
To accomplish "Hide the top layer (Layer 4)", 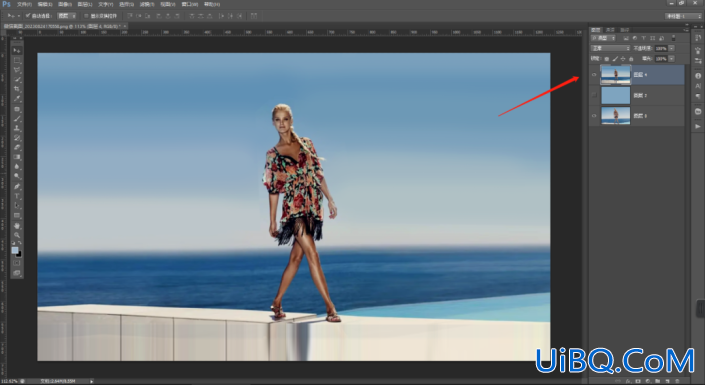I will (x=594, y=75).
